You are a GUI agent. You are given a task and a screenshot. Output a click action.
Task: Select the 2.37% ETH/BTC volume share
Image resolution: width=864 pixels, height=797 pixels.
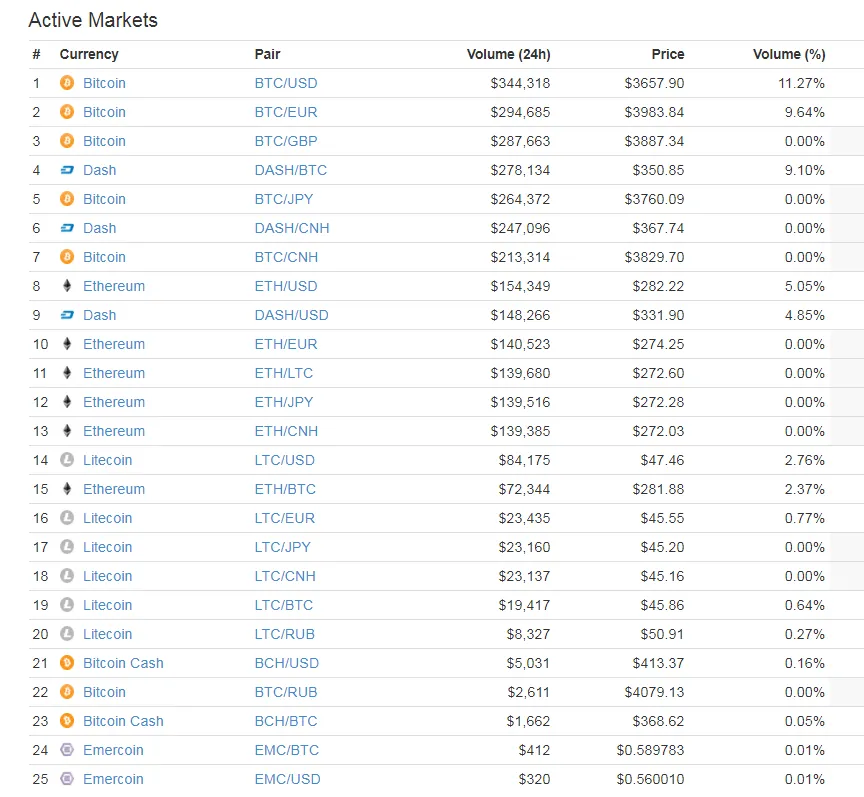point(804,489)
